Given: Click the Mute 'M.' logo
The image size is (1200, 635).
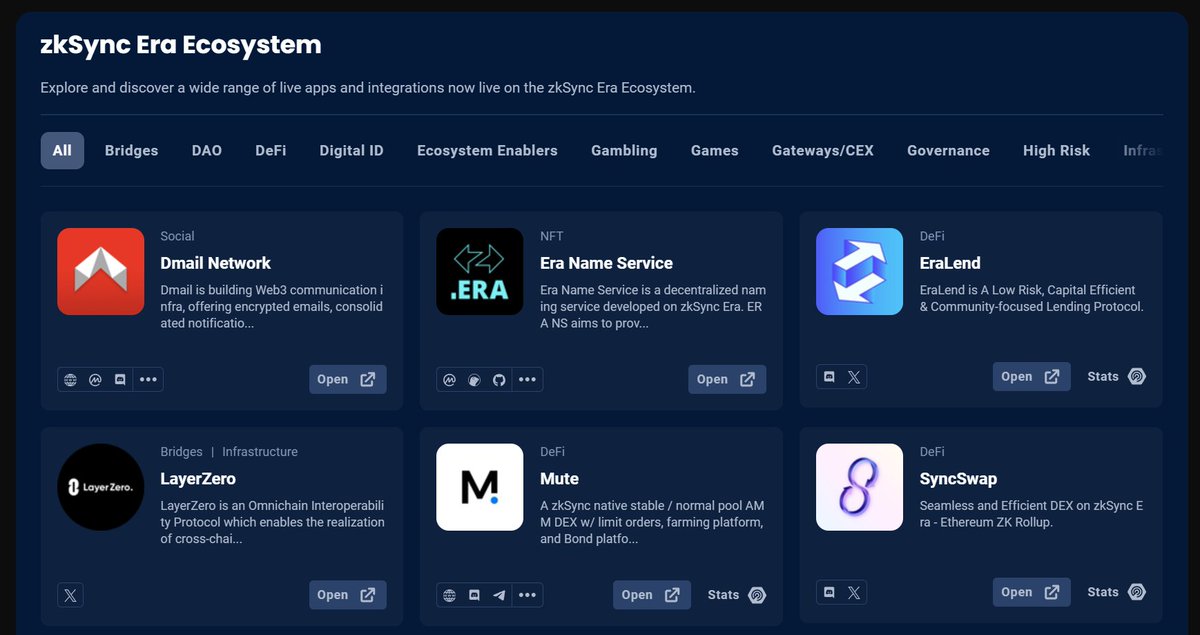Looking at the screenshot, I should pyautogui.click(x=480, y=487).
